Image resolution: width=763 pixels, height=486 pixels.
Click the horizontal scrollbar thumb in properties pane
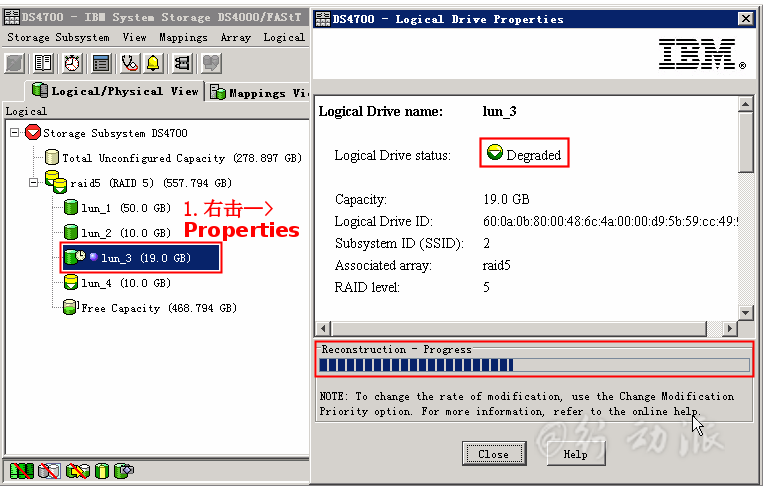click(519, 328)
